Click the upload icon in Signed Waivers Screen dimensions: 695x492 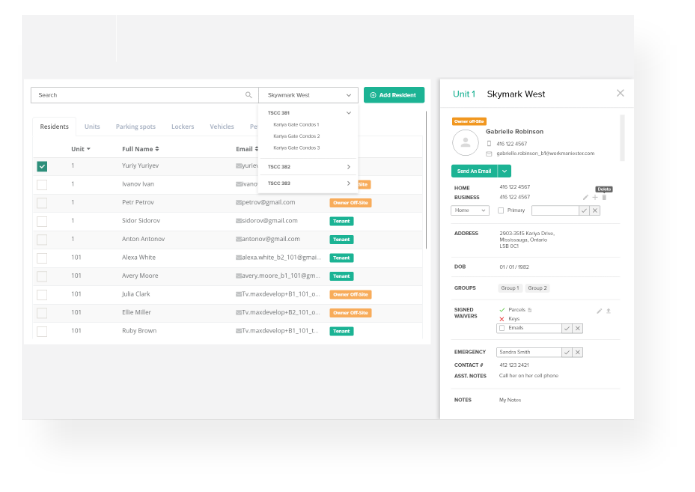608,311
